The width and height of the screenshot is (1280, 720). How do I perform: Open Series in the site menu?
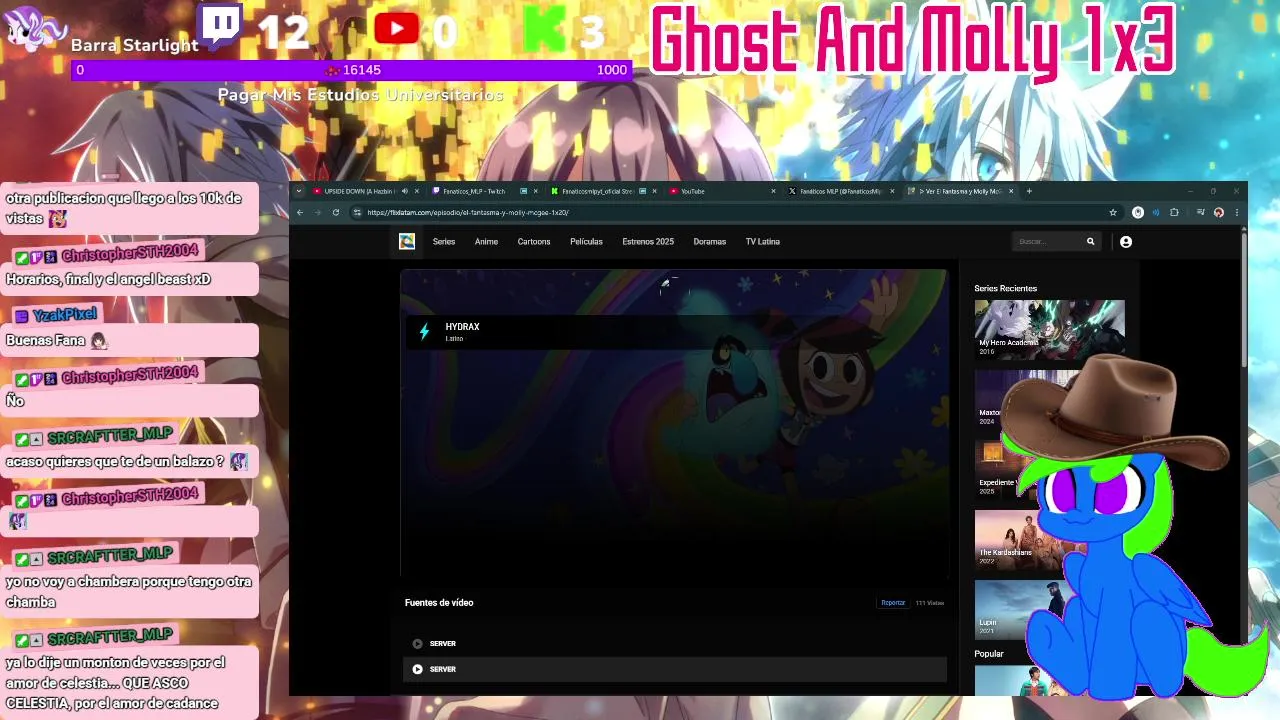444,241
